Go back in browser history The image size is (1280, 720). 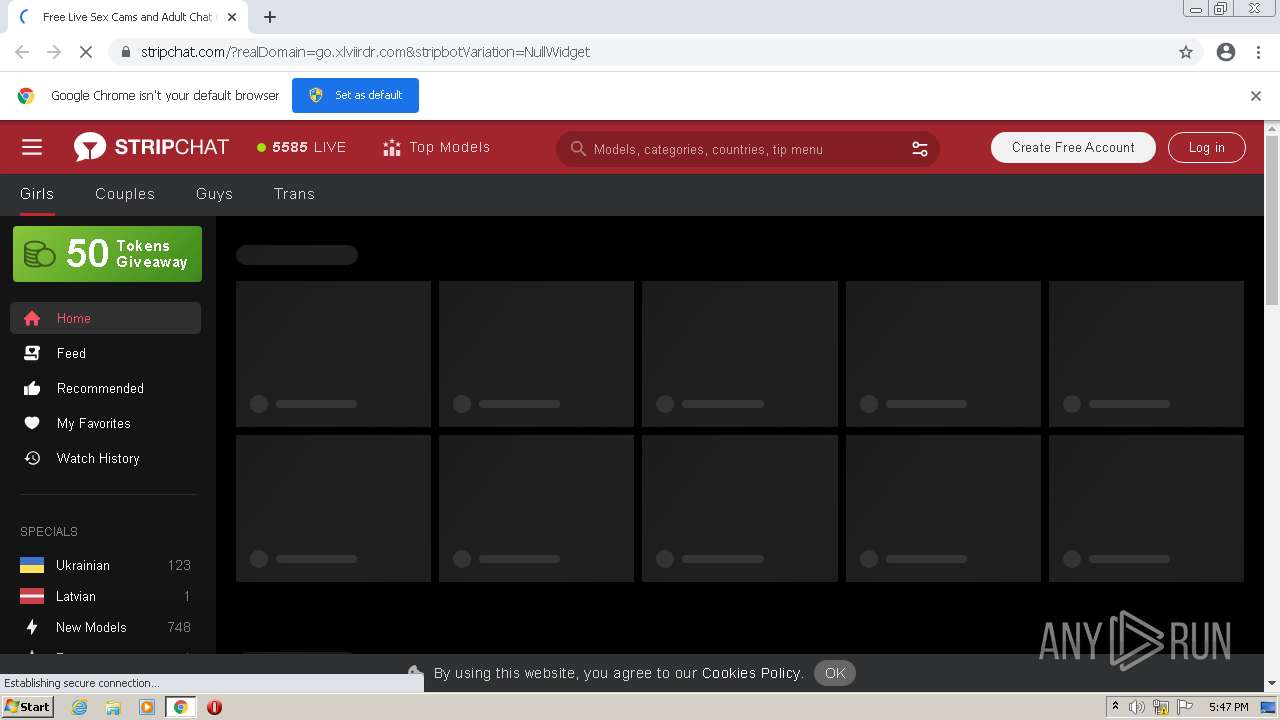(22, 52)
